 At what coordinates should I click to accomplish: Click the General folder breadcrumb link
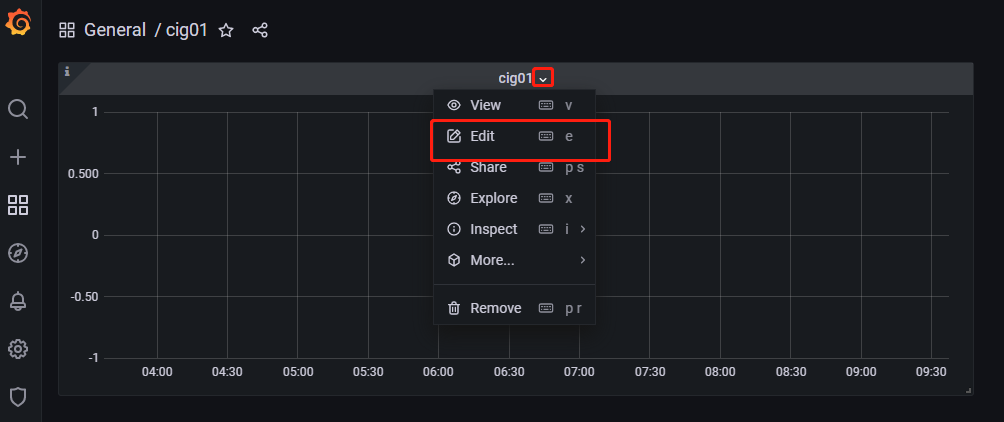tap(114, 30)
